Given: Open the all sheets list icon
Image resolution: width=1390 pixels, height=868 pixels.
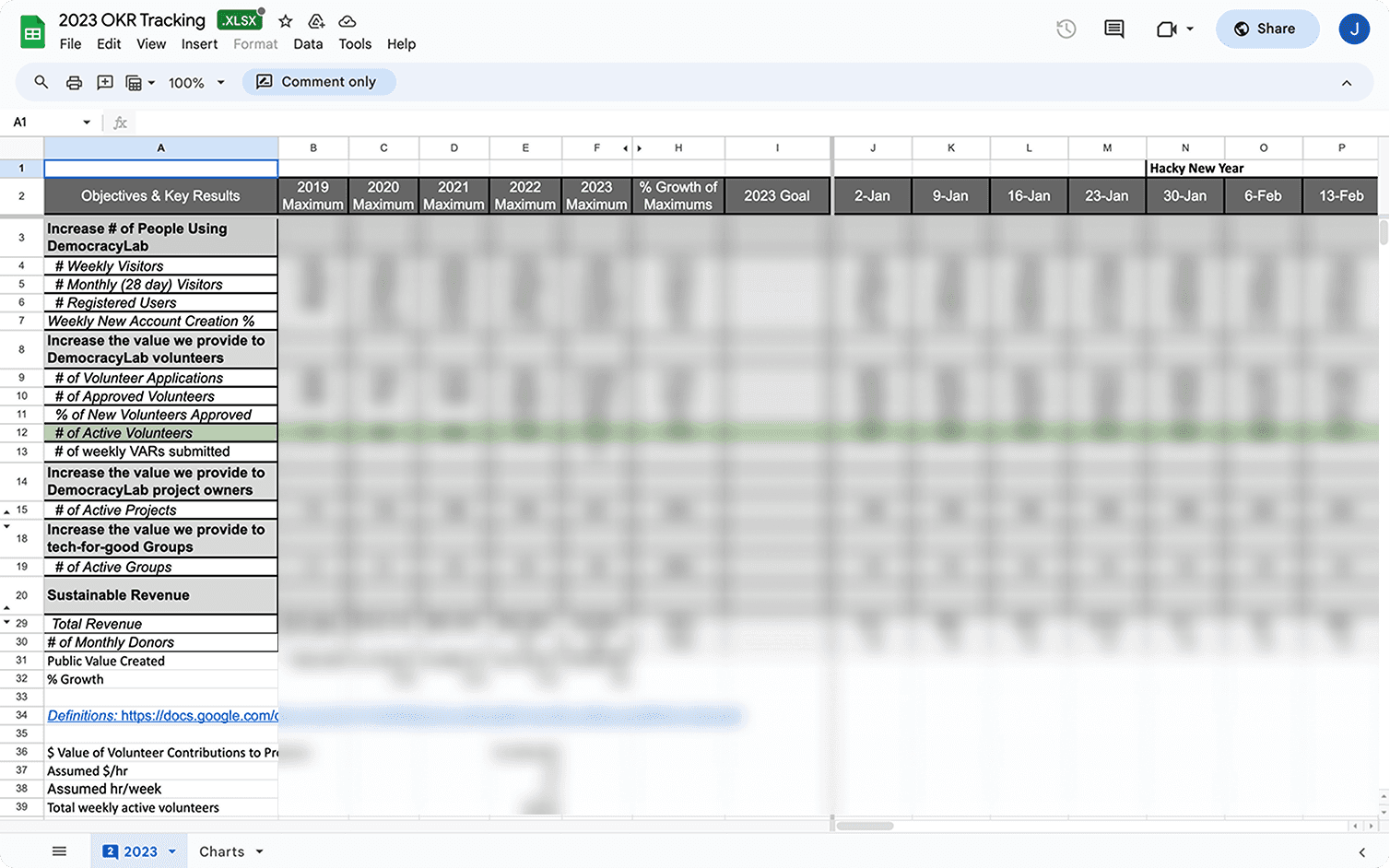Looking at the screenshot, I should pyautogui.click(x=59, y=851).
